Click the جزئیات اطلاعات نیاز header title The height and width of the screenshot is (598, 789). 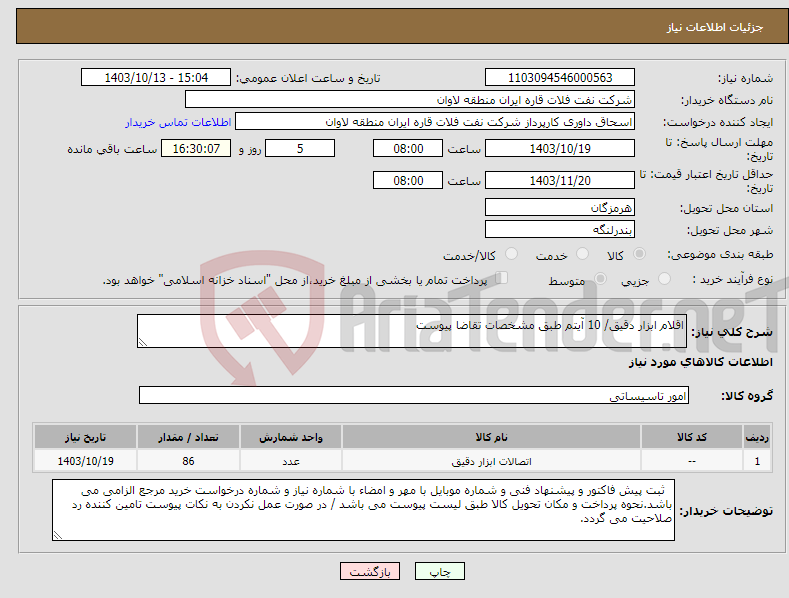point(715,27)
